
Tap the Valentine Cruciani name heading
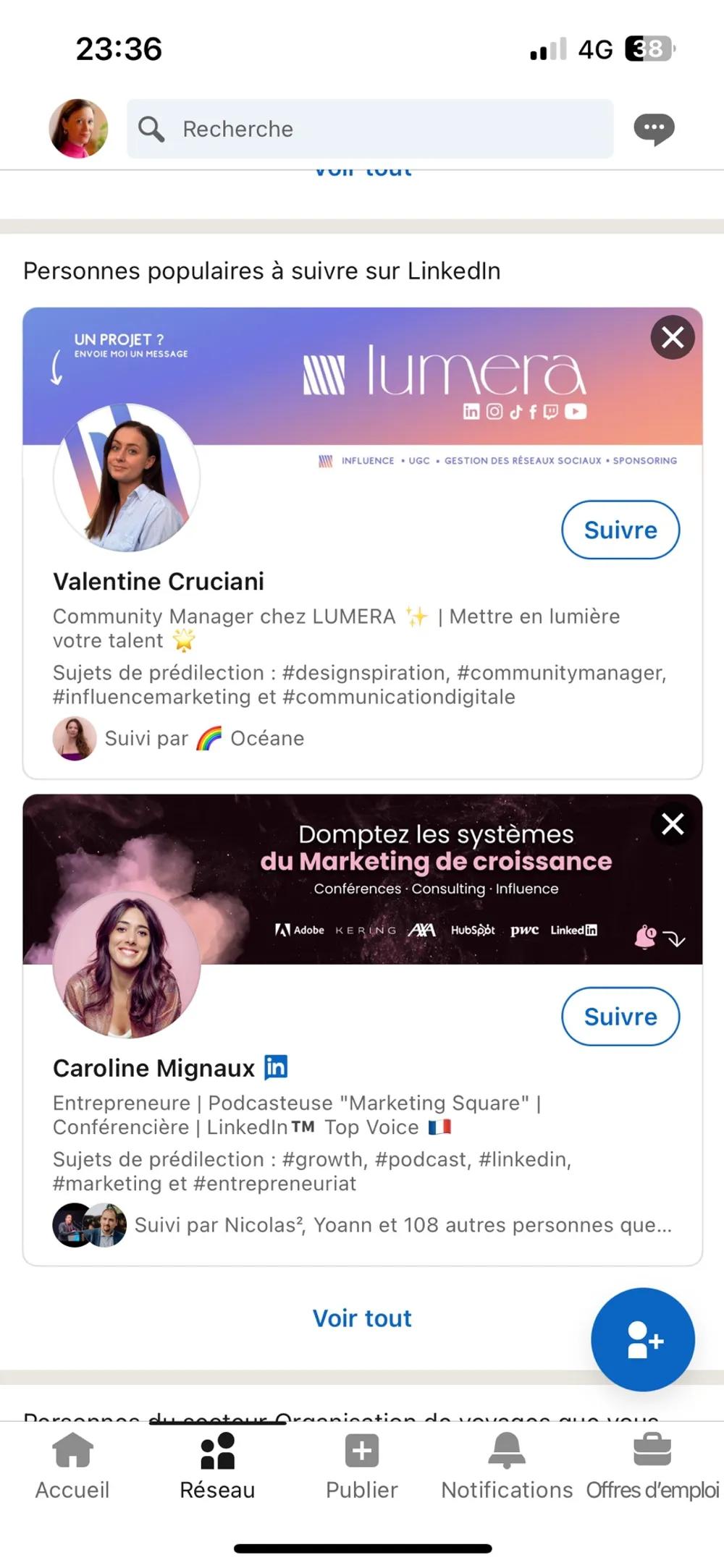click(159, 582)
